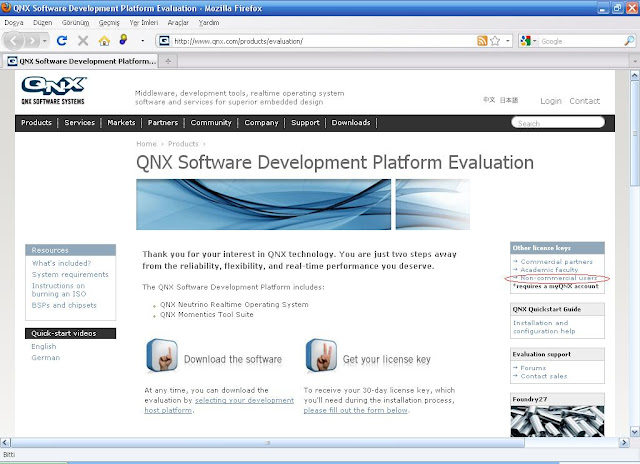Open the Non-commercial users license link

click(x=559, y=278)
